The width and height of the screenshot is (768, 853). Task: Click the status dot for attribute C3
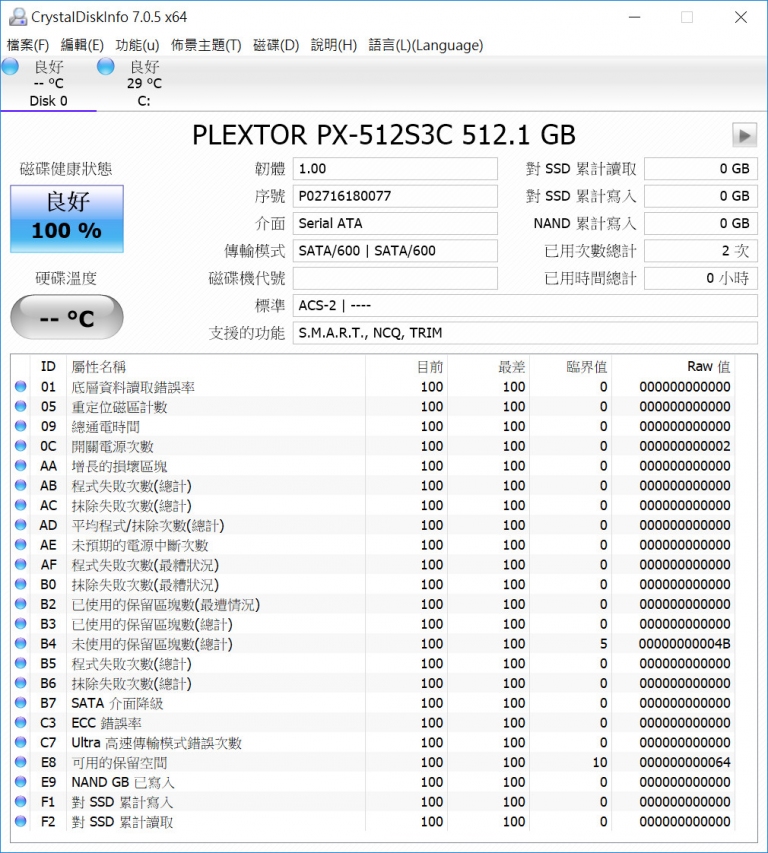21,722
